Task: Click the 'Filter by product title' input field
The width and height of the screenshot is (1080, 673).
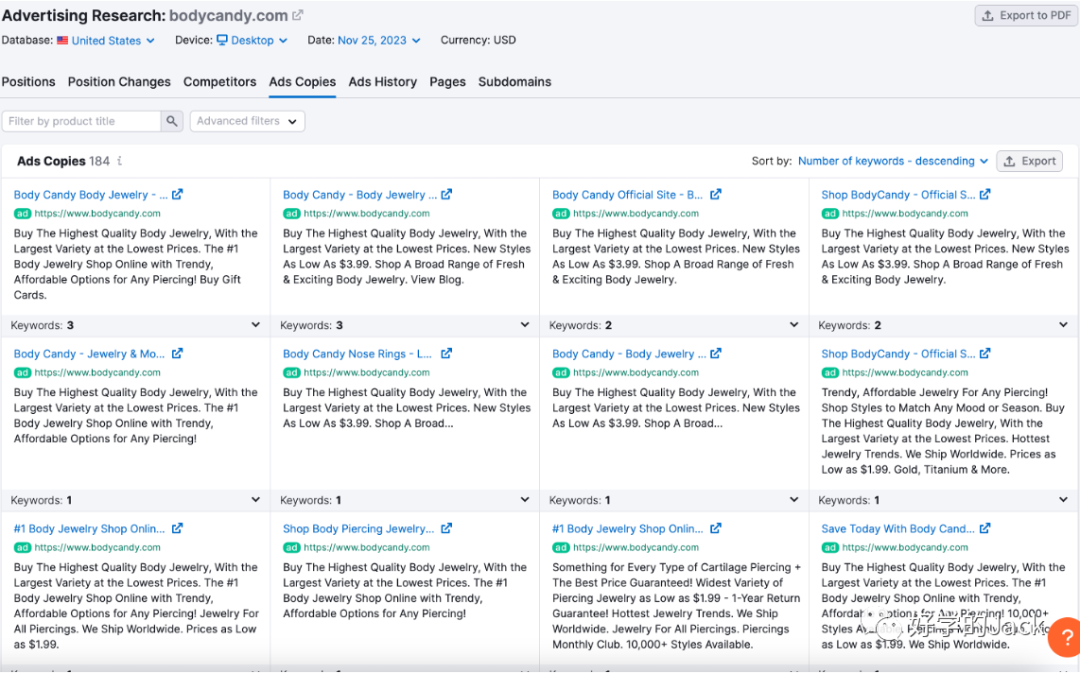Action: point(81,121)
